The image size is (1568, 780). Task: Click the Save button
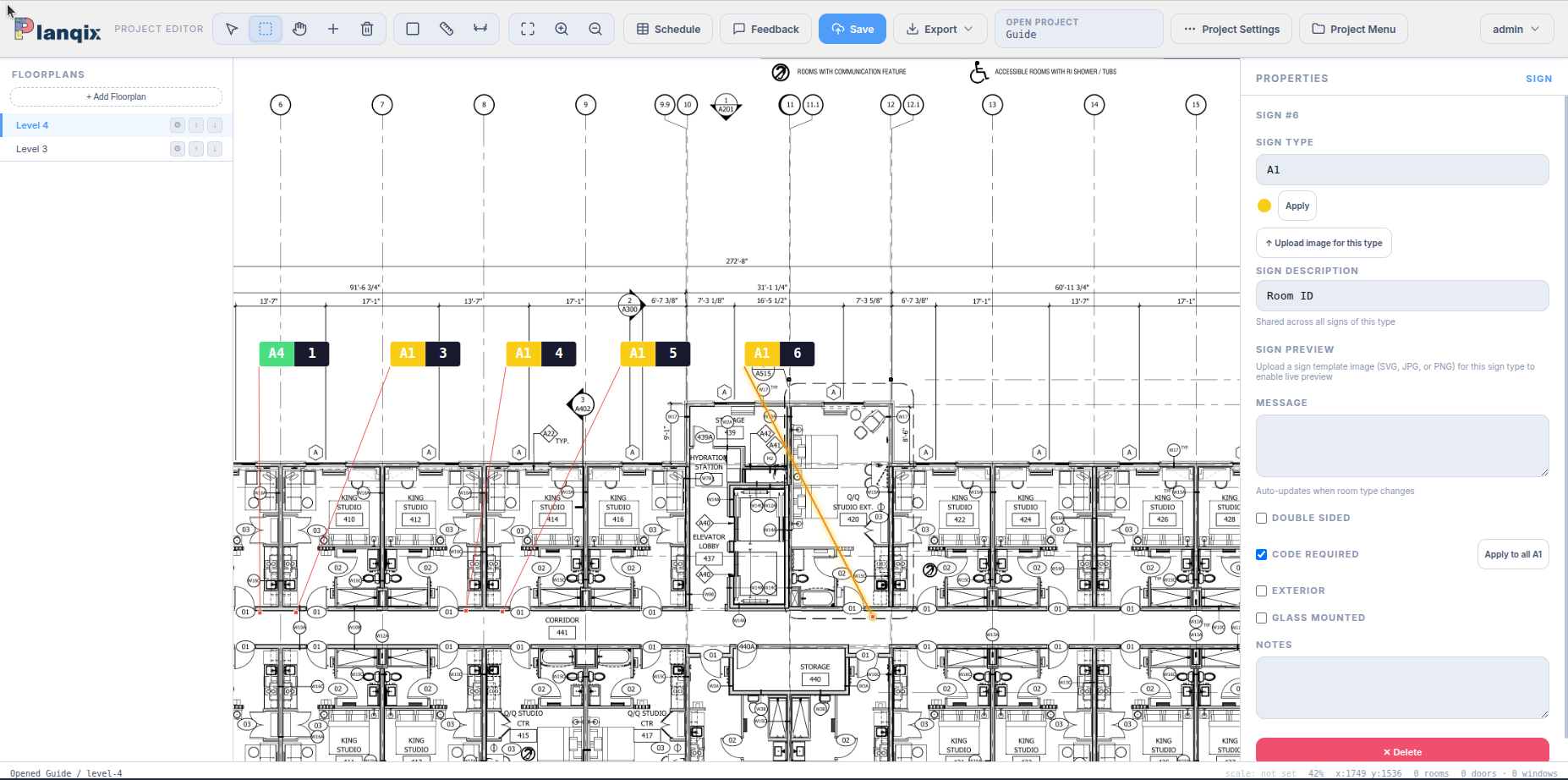(x=853, y=29)
